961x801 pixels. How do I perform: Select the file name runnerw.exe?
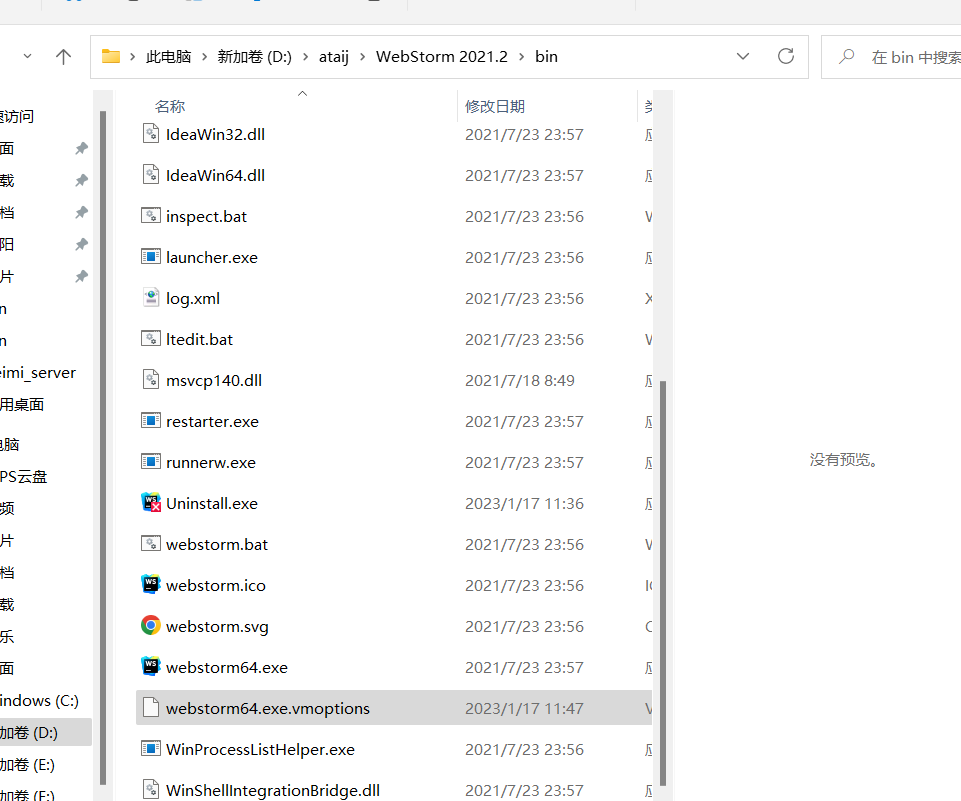211,463
